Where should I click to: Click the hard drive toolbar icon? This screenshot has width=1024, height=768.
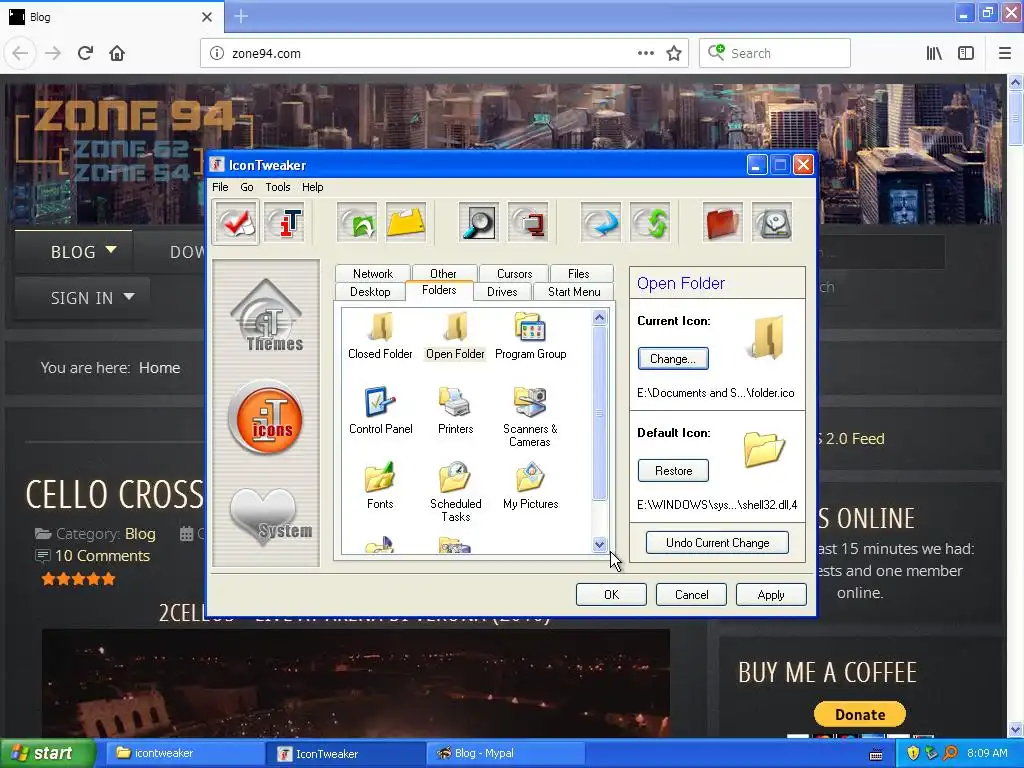[x=772, y=223]
